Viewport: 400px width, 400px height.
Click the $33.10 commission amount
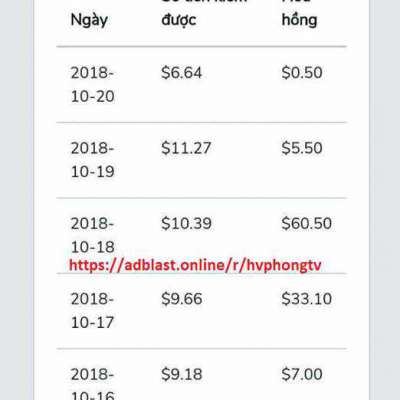307,299
